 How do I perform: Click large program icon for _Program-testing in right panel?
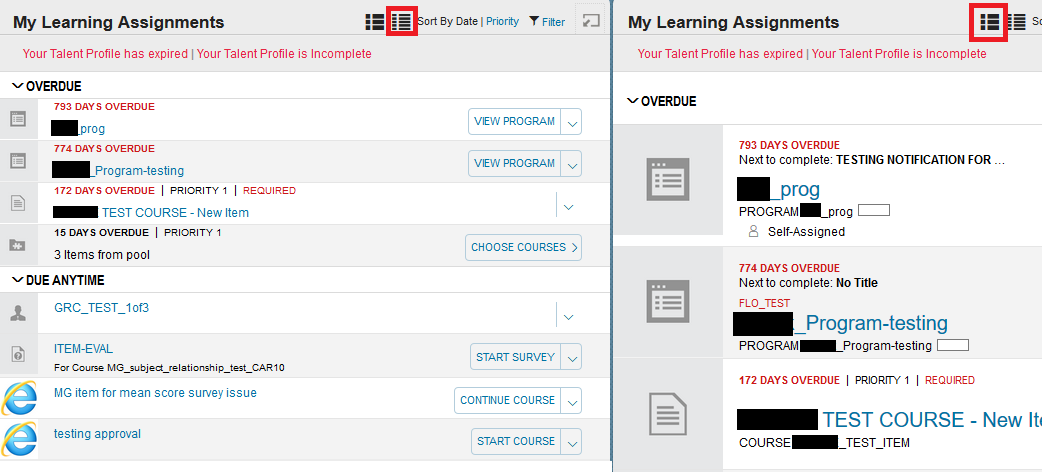coord(668,301)
